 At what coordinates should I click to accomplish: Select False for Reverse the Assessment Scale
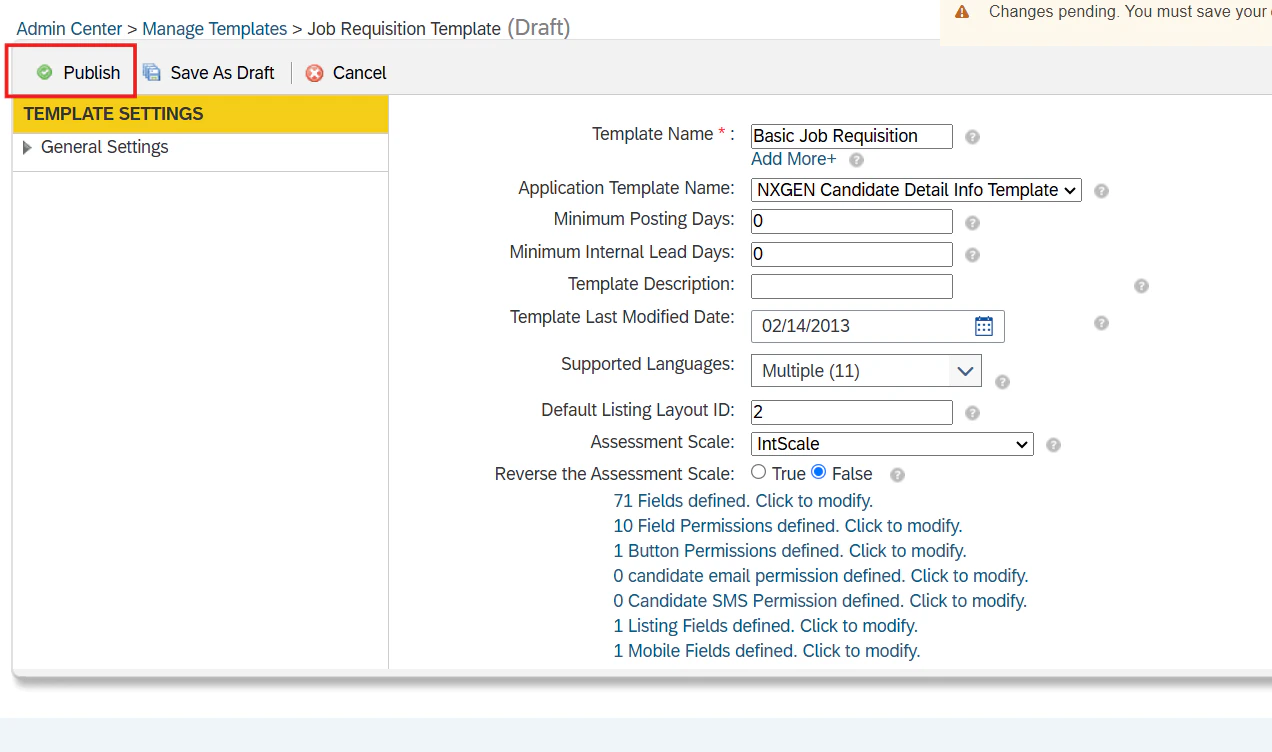click(819, 472)
